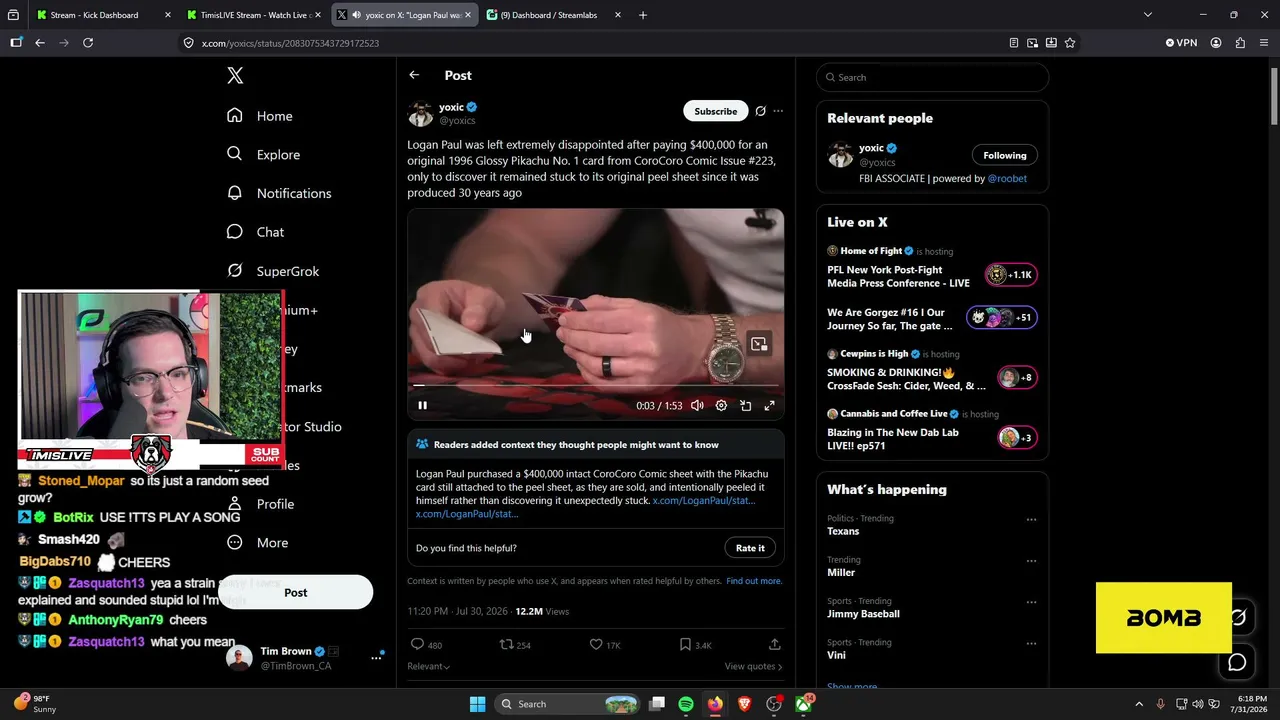
Task: Switch to the TimisLIVE Stream tab
Action: coord(254,15)
